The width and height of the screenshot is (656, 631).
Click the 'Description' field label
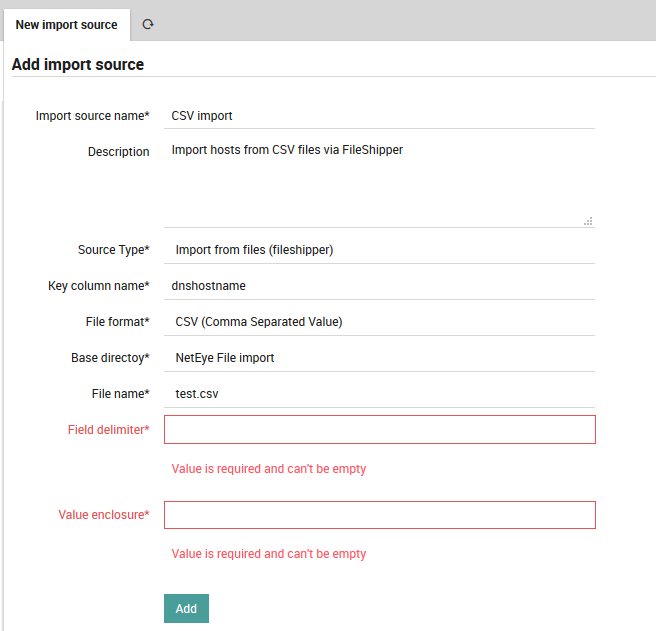(118, 152)
